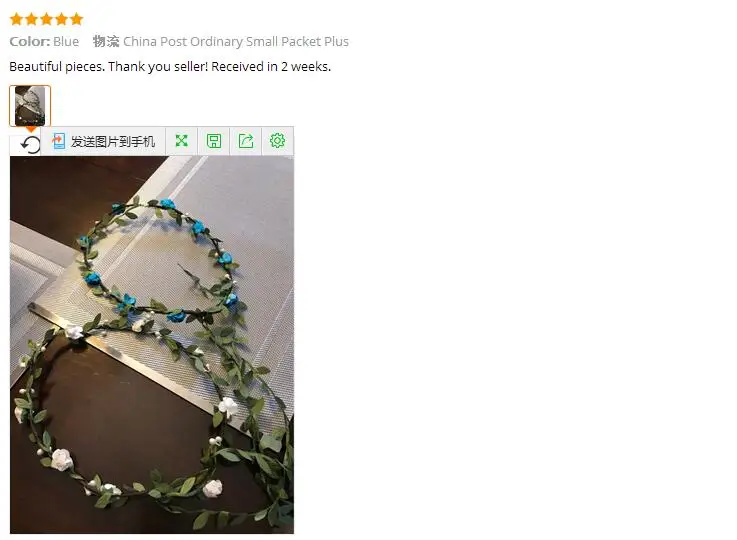The image size is (737, 540).
Task: Click the green save floppy disk icon
Action: tap(214, 141)
